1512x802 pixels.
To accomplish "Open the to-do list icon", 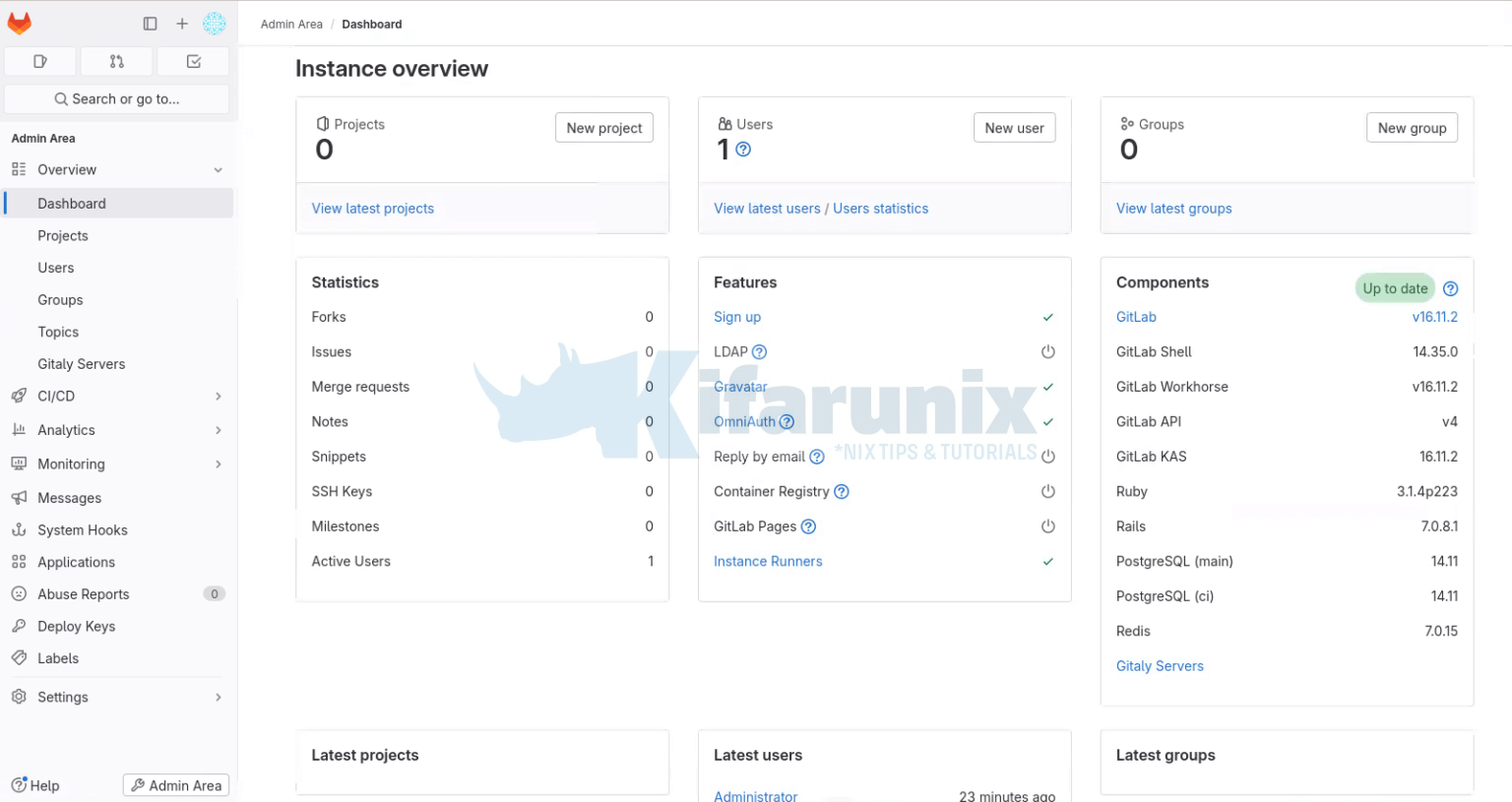I will pyautogui.click(x=194, y=61).
